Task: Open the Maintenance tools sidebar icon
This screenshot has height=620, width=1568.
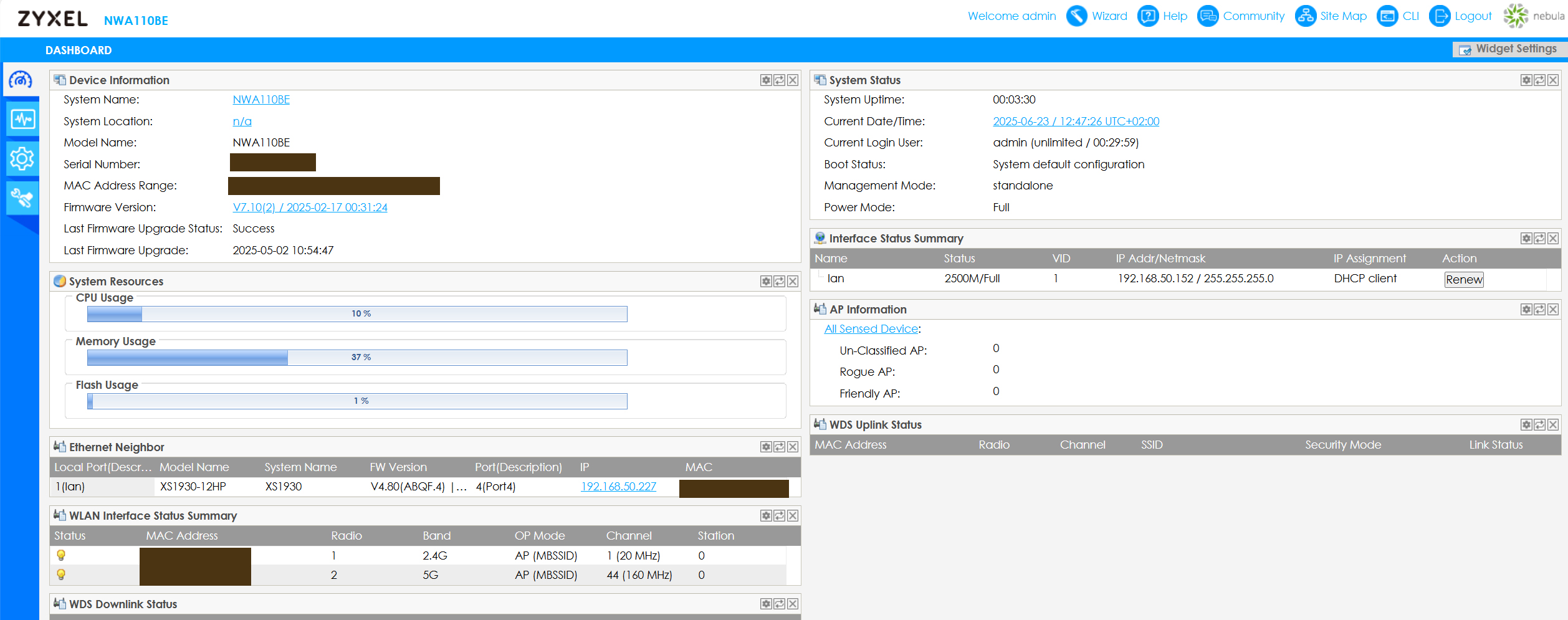Action: pos(22,198)
